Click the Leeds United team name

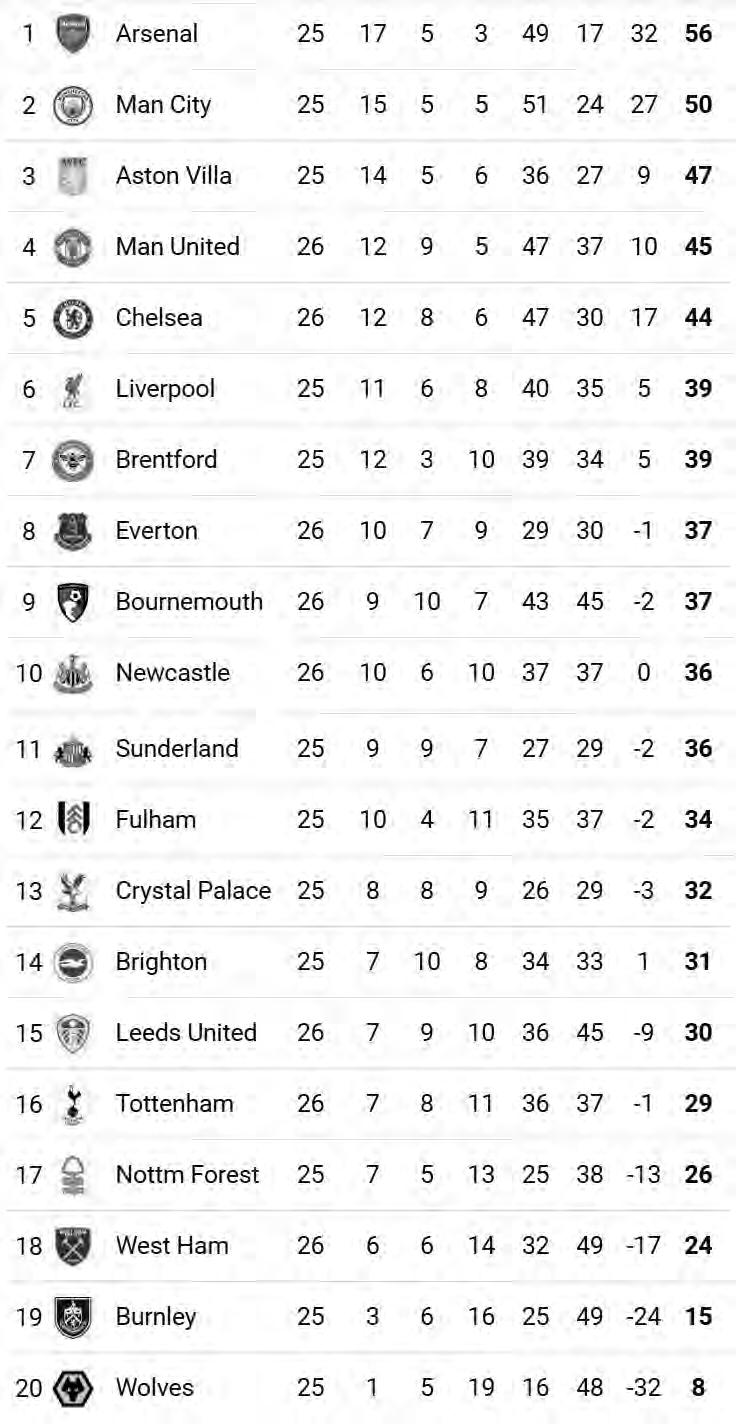tap(186, 1032)
